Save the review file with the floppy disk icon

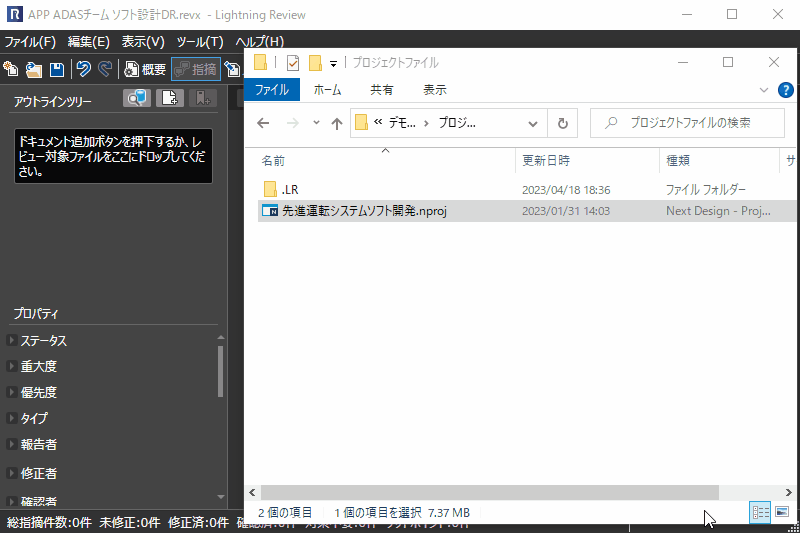(x=57, y=69)
